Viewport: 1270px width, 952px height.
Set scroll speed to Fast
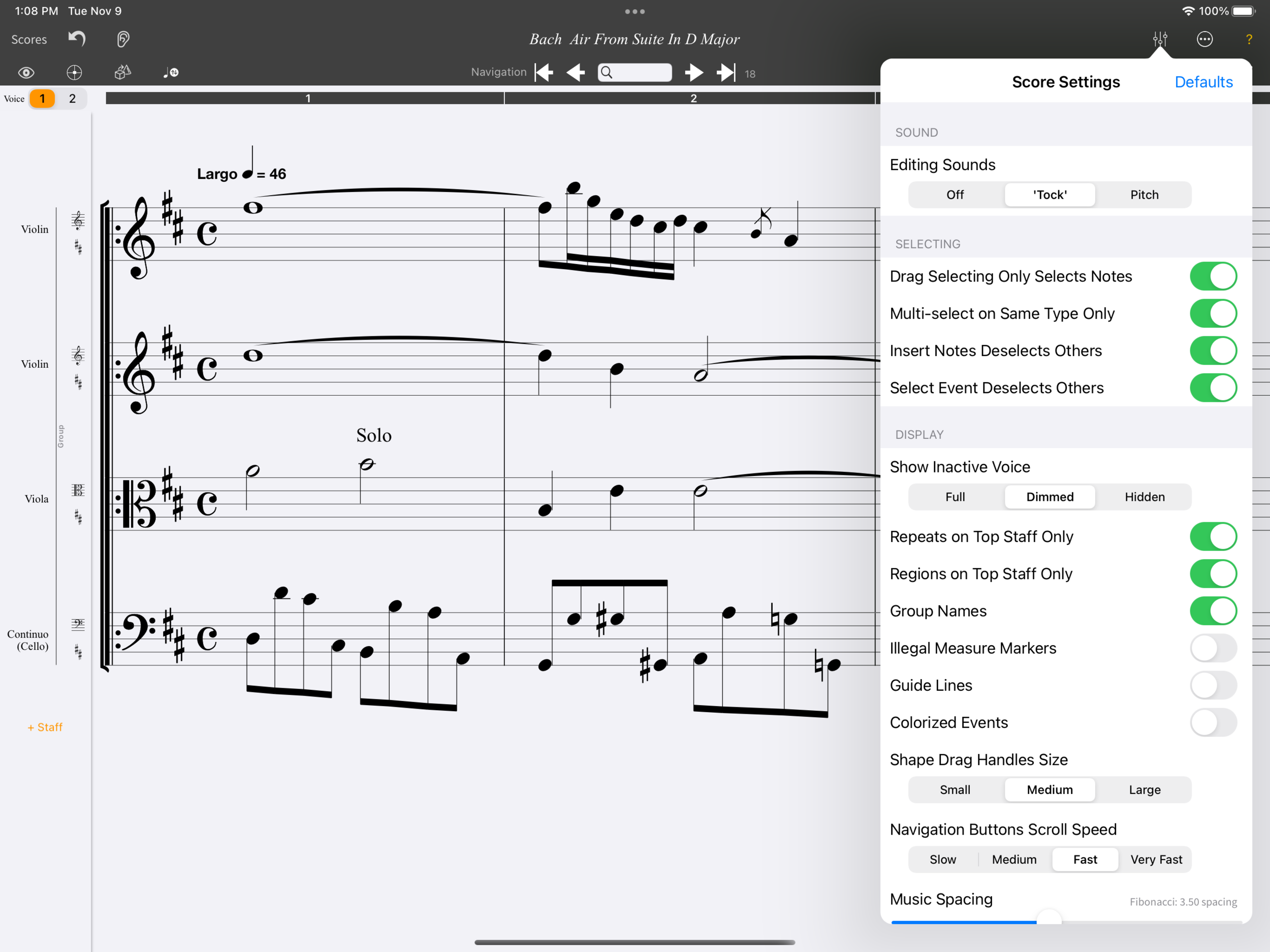pyautogui.click(x=1085, y=860)
